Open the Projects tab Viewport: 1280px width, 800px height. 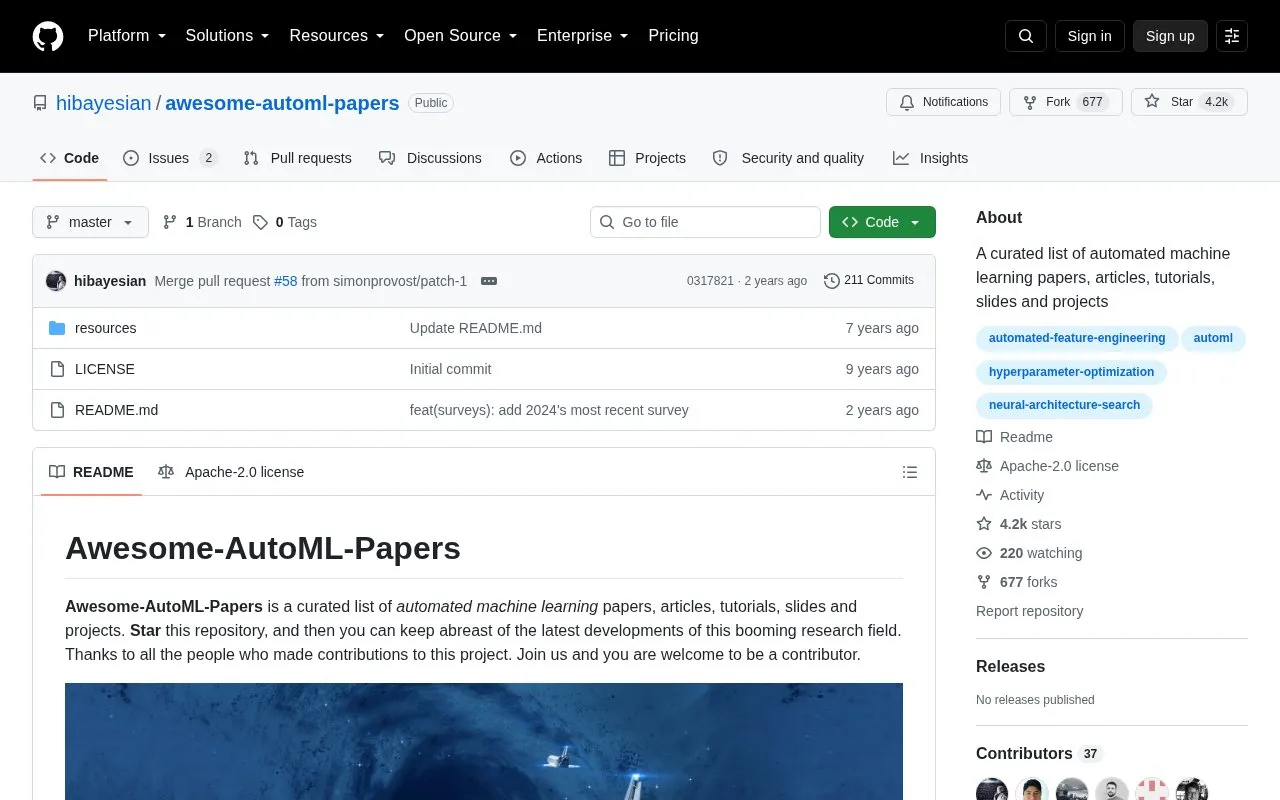click(647, 158)
